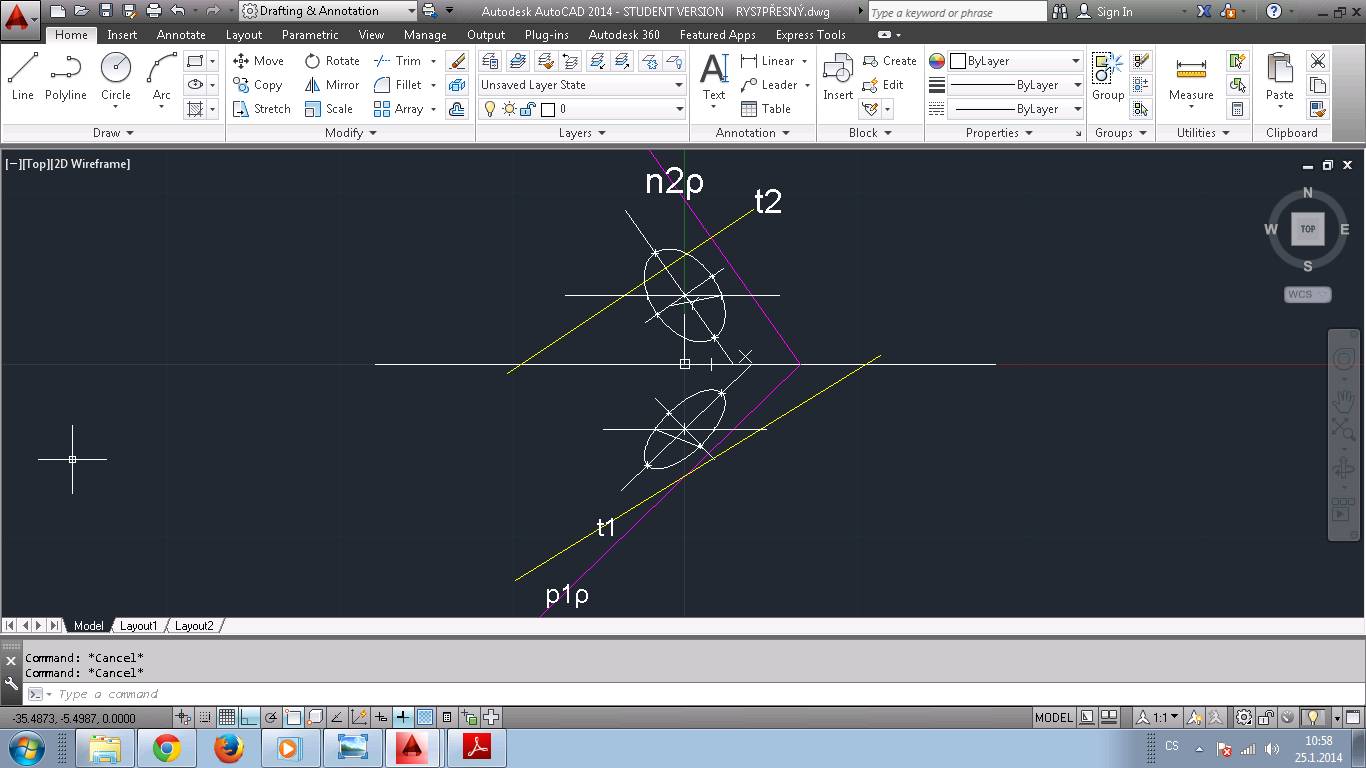Viewport: 1366px width, 768px height.
Task: Open Layer Properties manager icon
Action: click(x=491, y=61)
